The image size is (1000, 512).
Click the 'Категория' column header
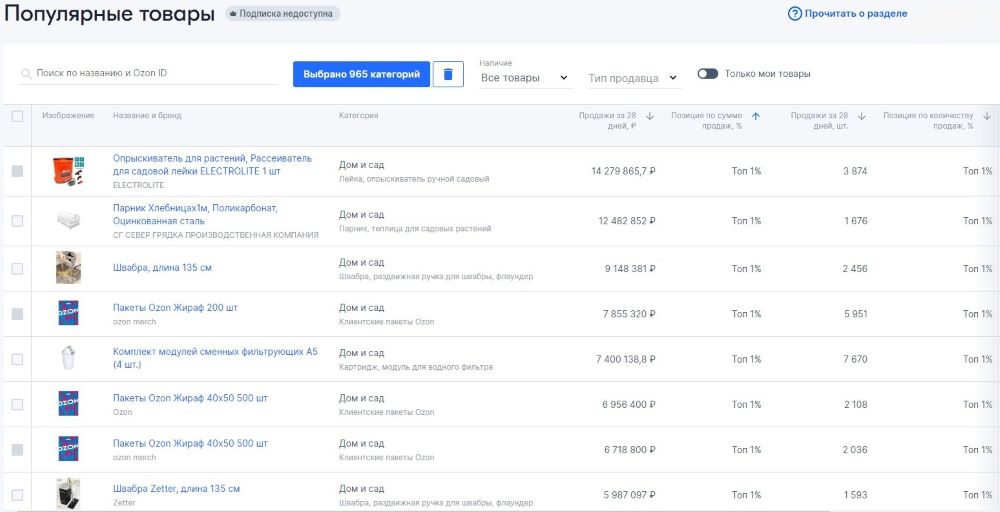point(359,116)
